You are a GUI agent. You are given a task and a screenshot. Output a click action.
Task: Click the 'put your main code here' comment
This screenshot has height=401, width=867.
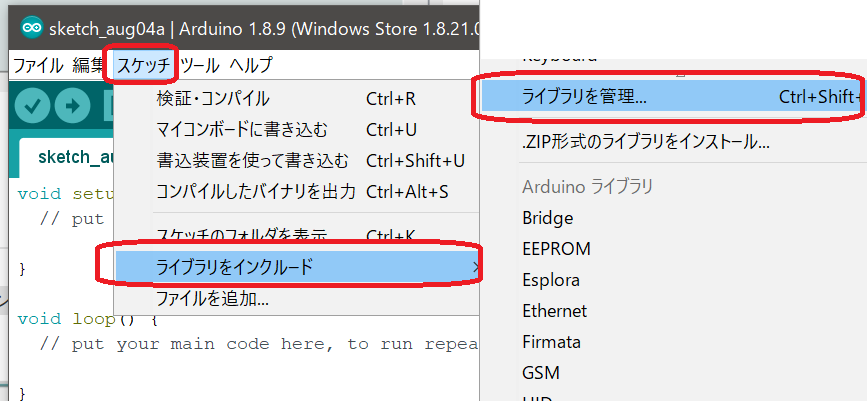click(x=258, y=345)
